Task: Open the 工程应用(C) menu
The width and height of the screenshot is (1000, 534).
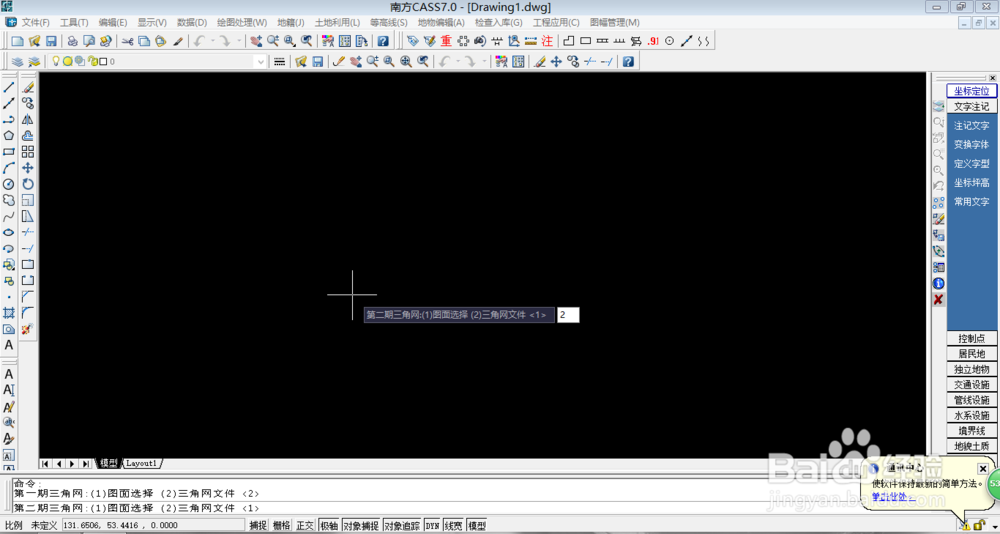Action: [x=556, y=22]
